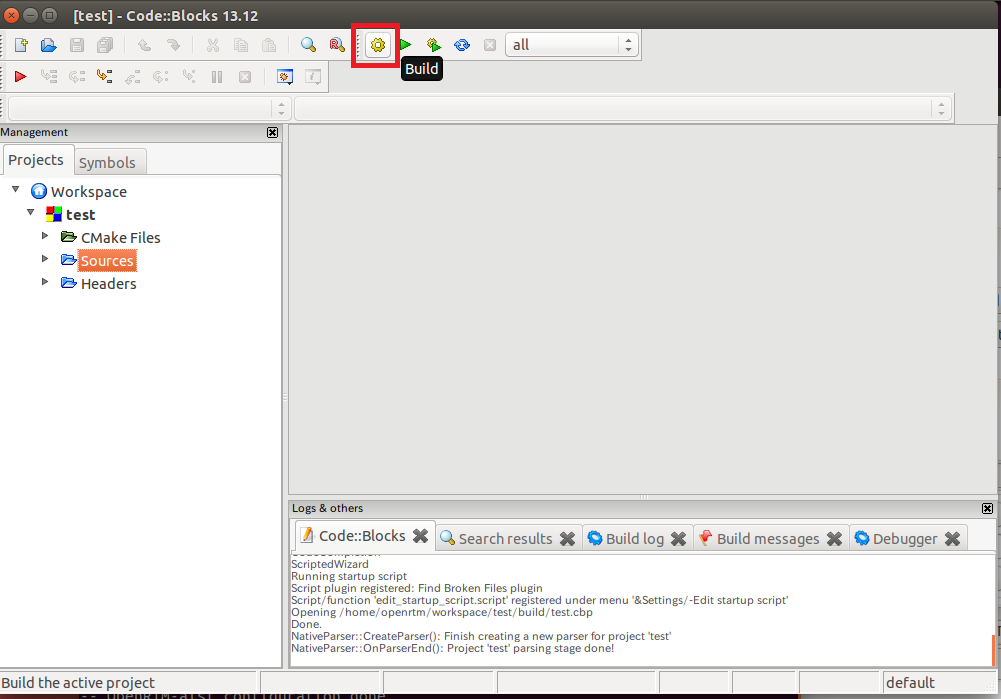Click the Cut scissors icon
Screen dimensions: 1001x699
point(213,45)
